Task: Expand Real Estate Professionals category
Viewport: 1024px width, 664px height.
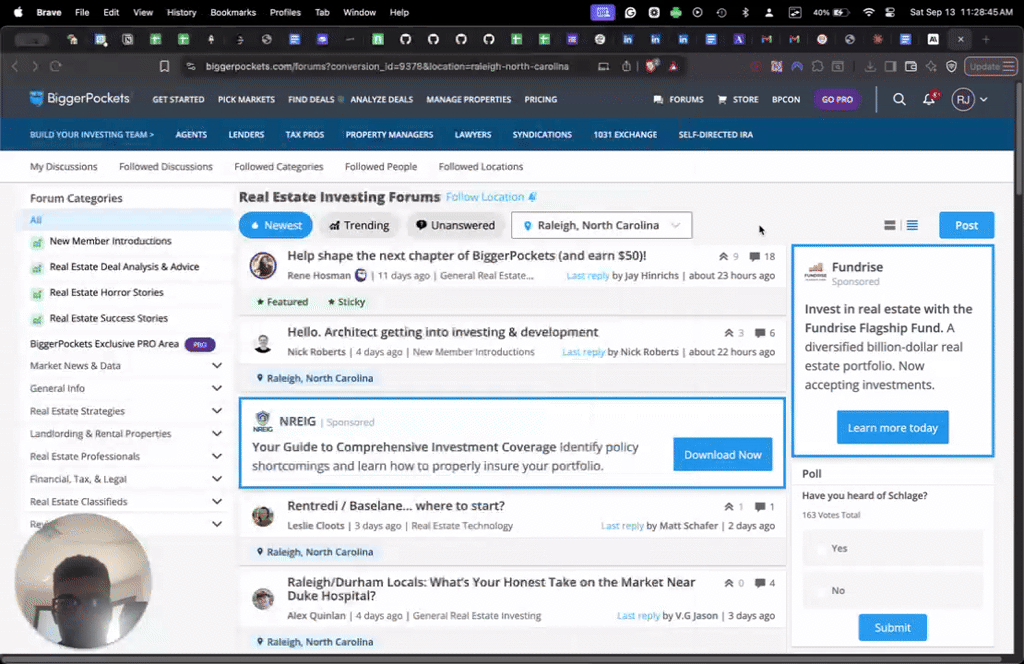Action: pyautogui.click(x=217, y=456)
